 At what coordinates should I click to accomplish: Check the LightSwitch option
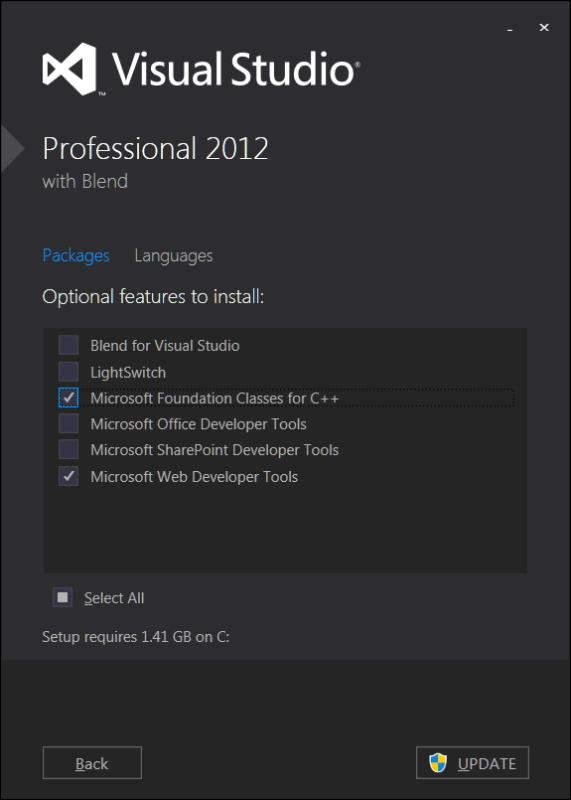coord(68,372)
